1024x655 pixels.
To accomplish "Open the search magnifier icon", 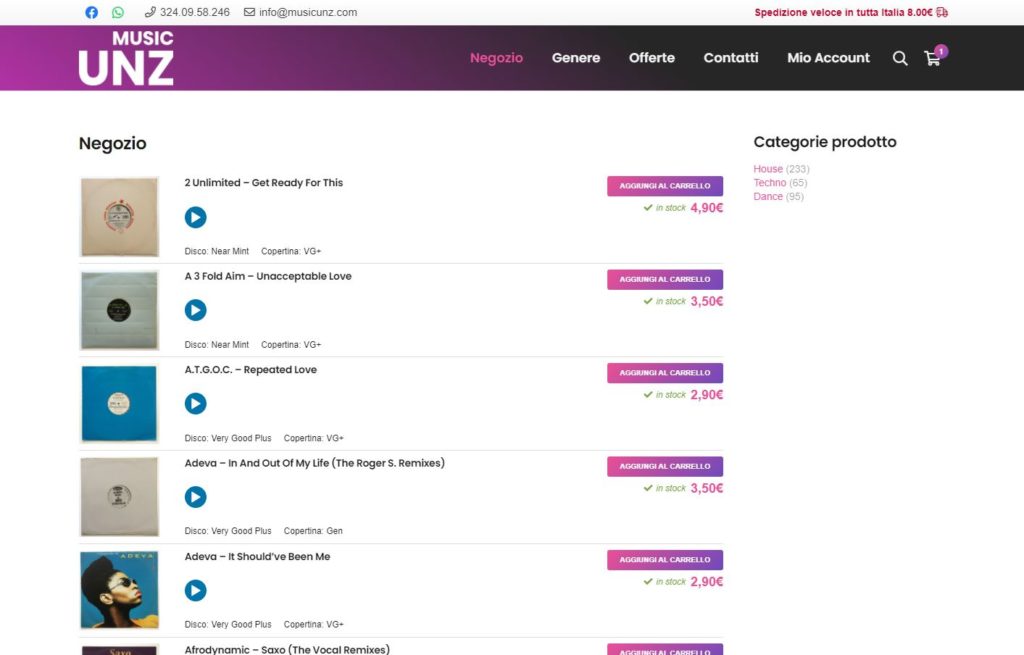I will tap(900, 58).
